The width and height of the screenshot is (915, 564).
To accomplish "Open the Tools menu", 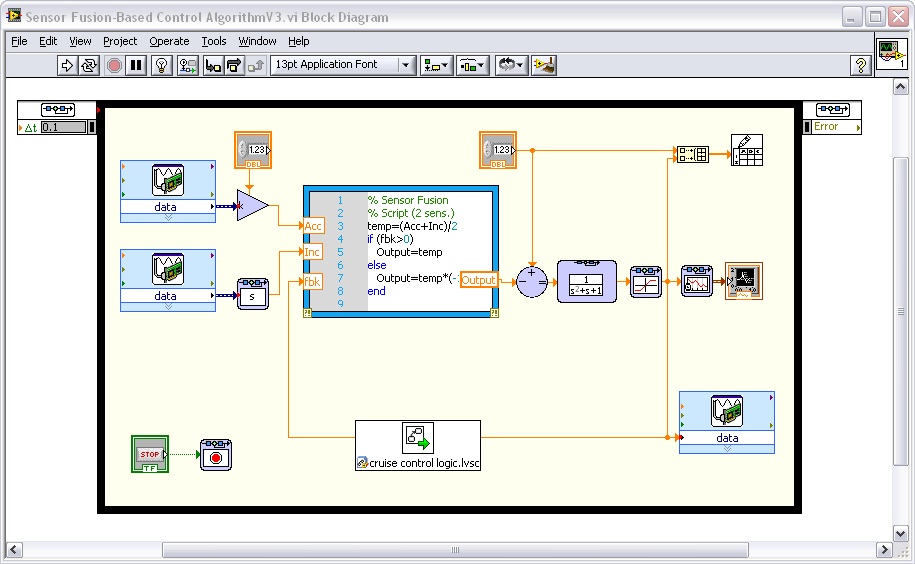I will pyautogui.click(x=214, y=41).
